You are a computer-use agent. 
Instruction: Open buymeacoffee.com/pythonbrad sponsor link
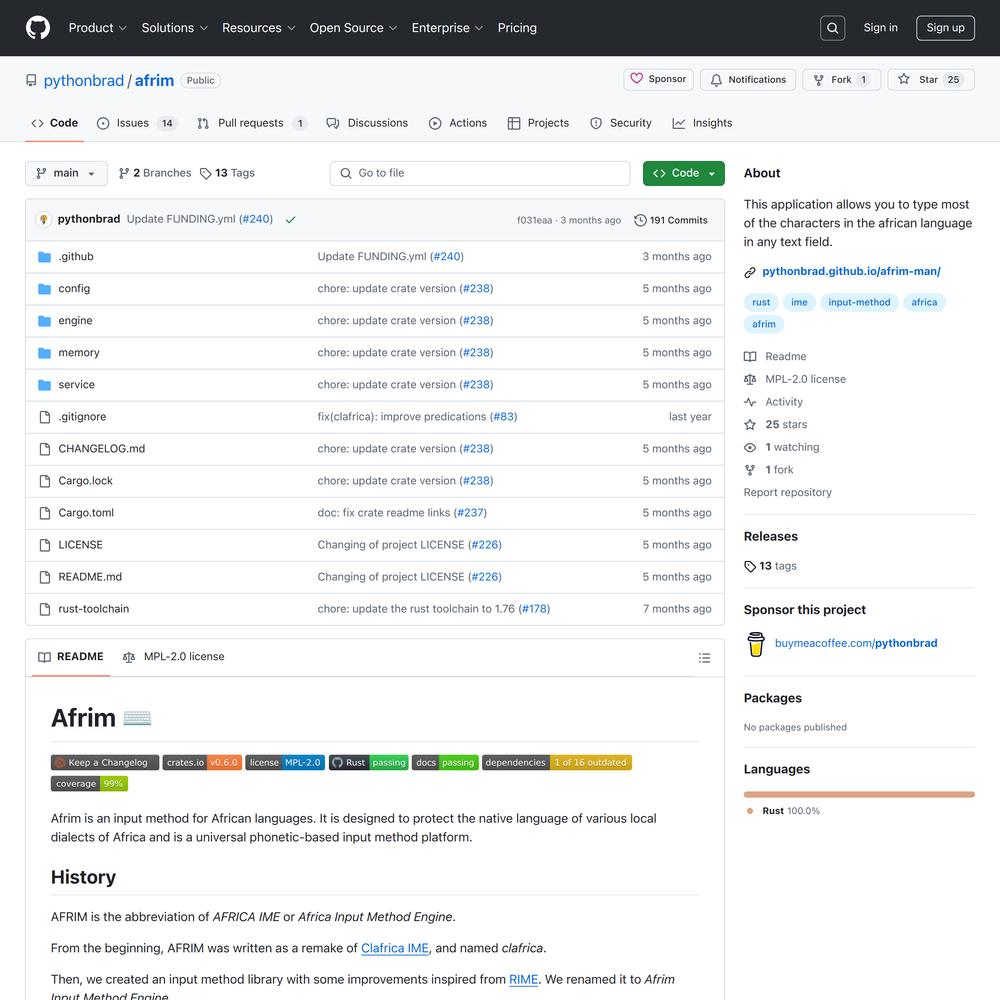point(856,643)
